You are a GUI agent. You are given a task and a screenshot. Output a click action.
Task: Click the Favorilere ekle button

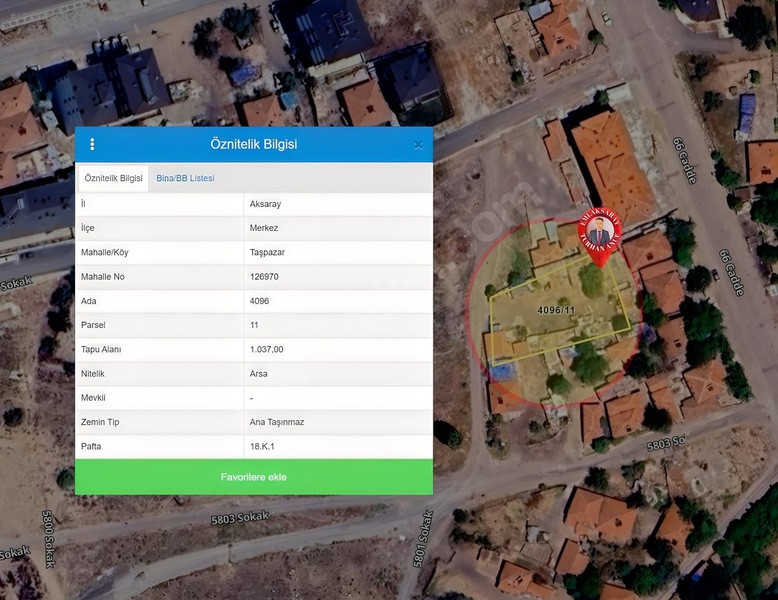tap(254, 477)
